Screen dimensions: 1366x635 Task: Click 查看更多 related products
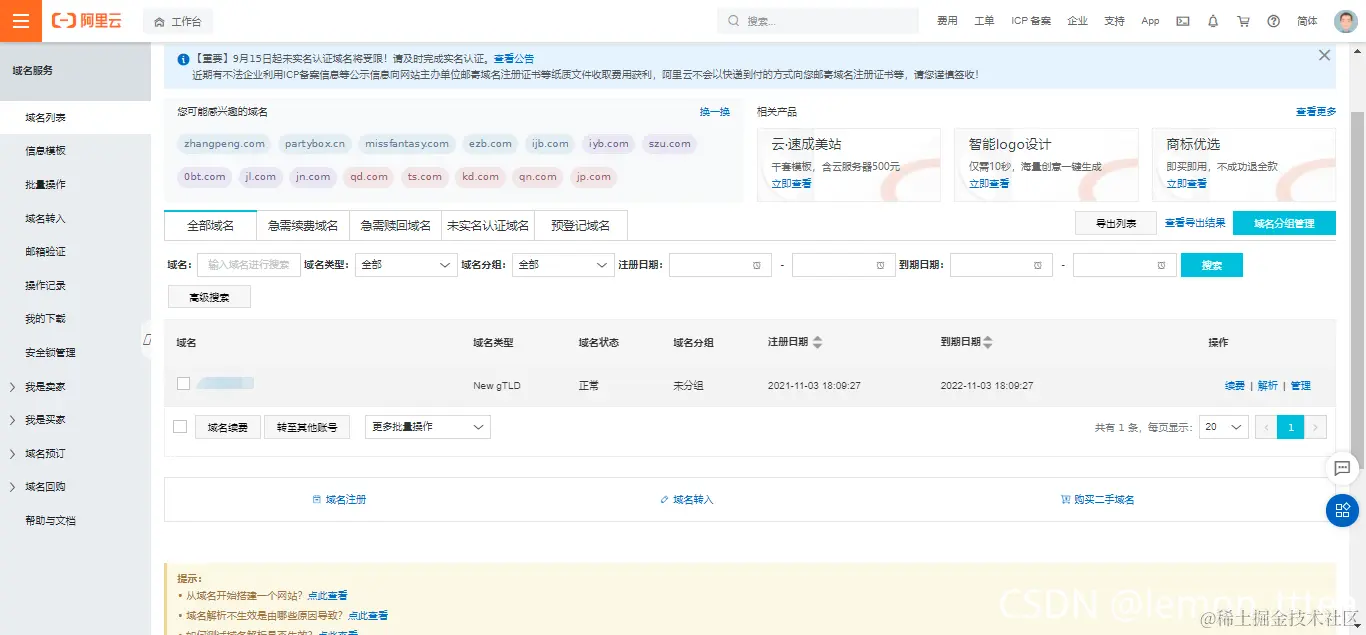[1316, 112]
